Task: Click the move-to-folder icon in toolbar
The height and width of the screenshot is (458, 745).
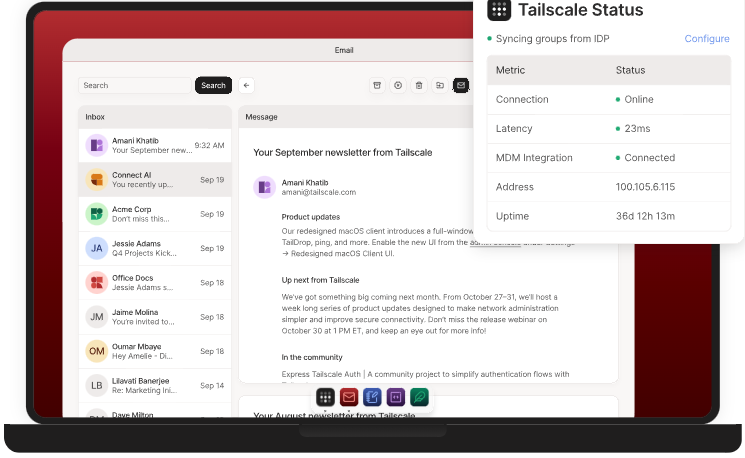Action: 440,86
